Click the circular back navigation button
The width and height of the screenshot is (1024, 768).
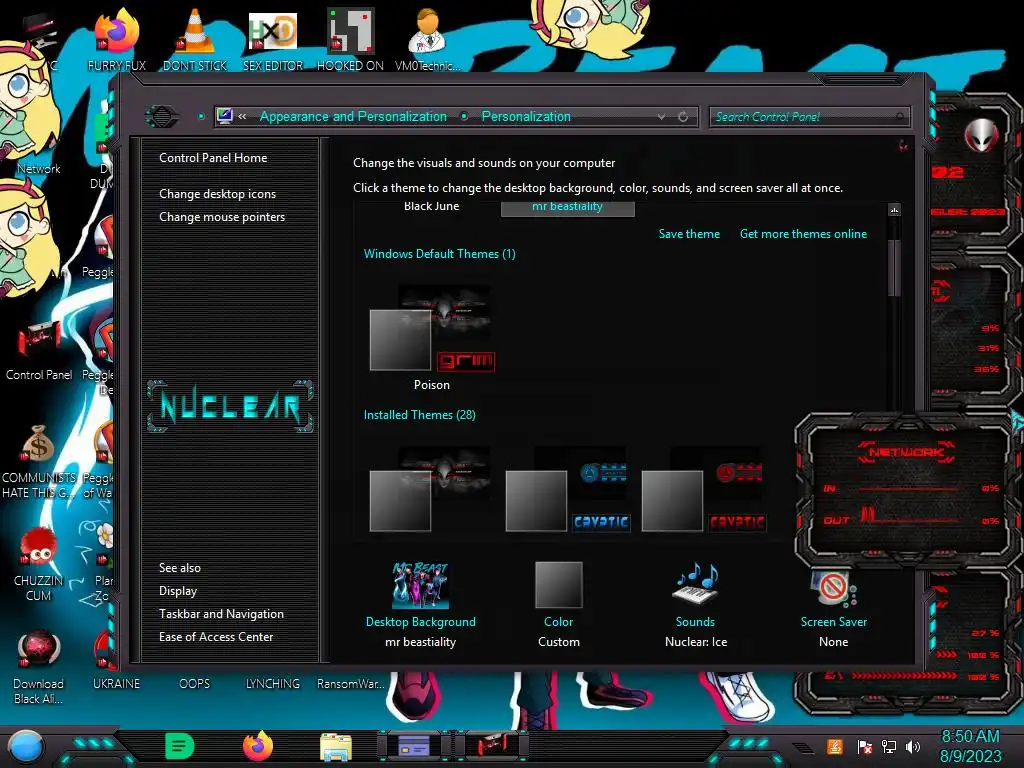click(x=162, y=117)
